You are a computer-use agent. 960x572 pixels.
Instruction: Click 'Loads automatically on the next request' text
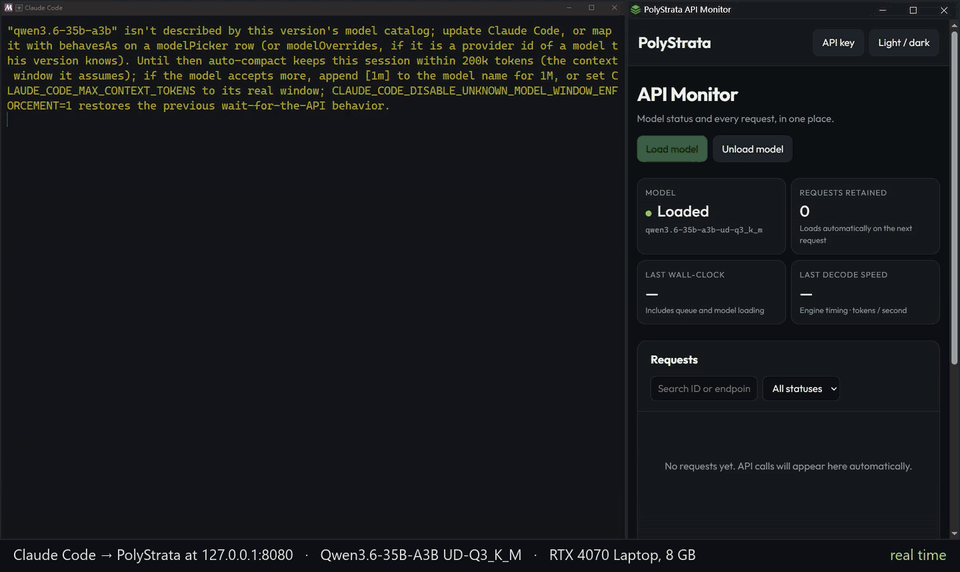(x=855, y=234)
